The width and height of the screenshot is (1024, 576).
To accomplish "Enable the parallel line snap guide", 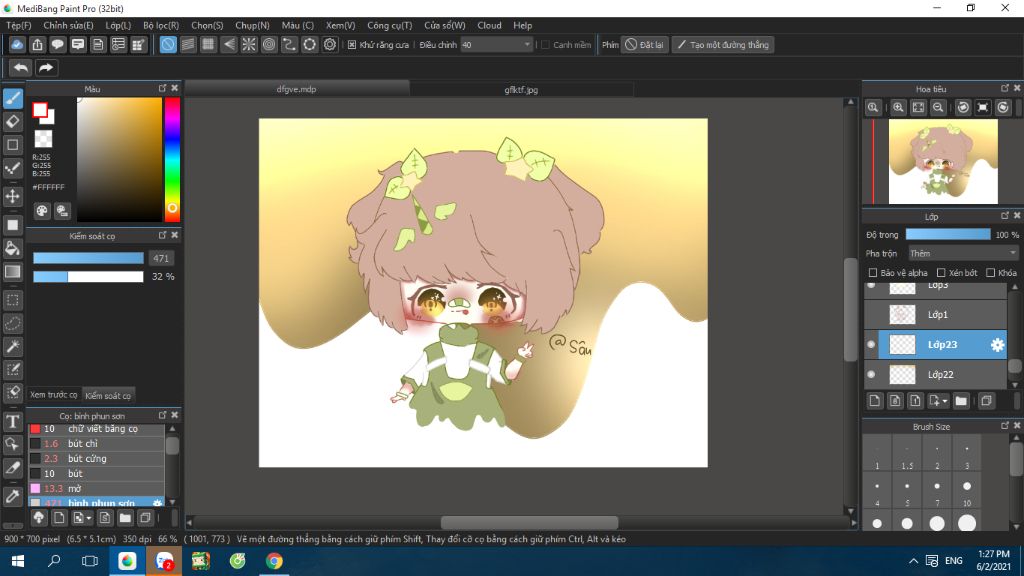I will (188, 44).
